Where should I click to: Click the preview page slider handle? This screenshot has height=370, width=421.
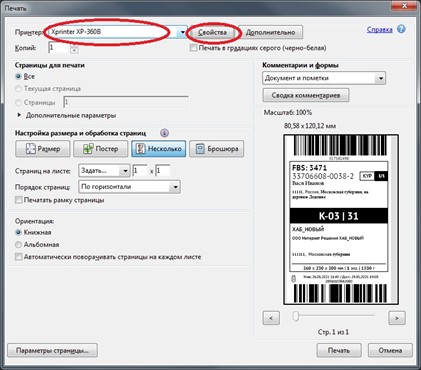point(296,316)
